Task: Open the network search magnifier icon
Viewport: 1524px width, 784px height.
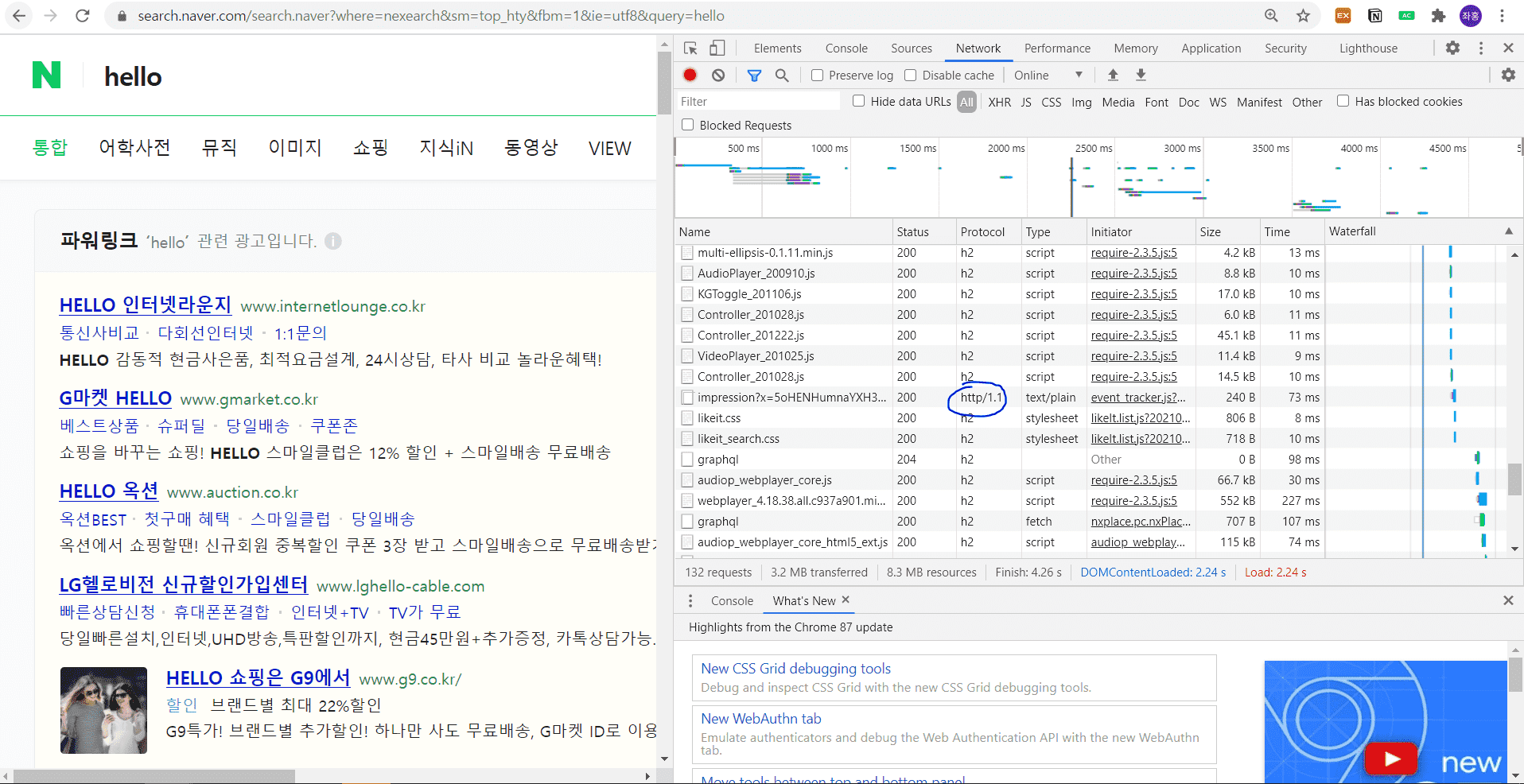Action: (782, 75)
